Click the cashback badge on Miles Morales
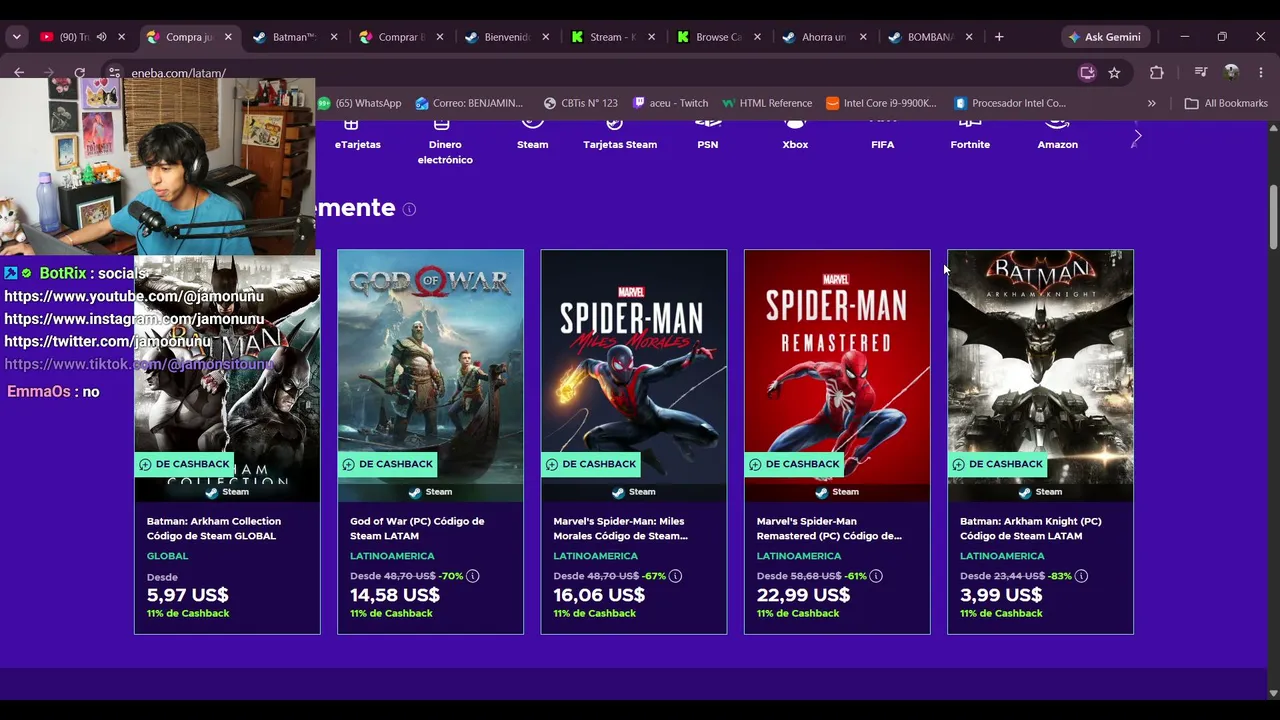The image size is (1280, 720). 592,464
